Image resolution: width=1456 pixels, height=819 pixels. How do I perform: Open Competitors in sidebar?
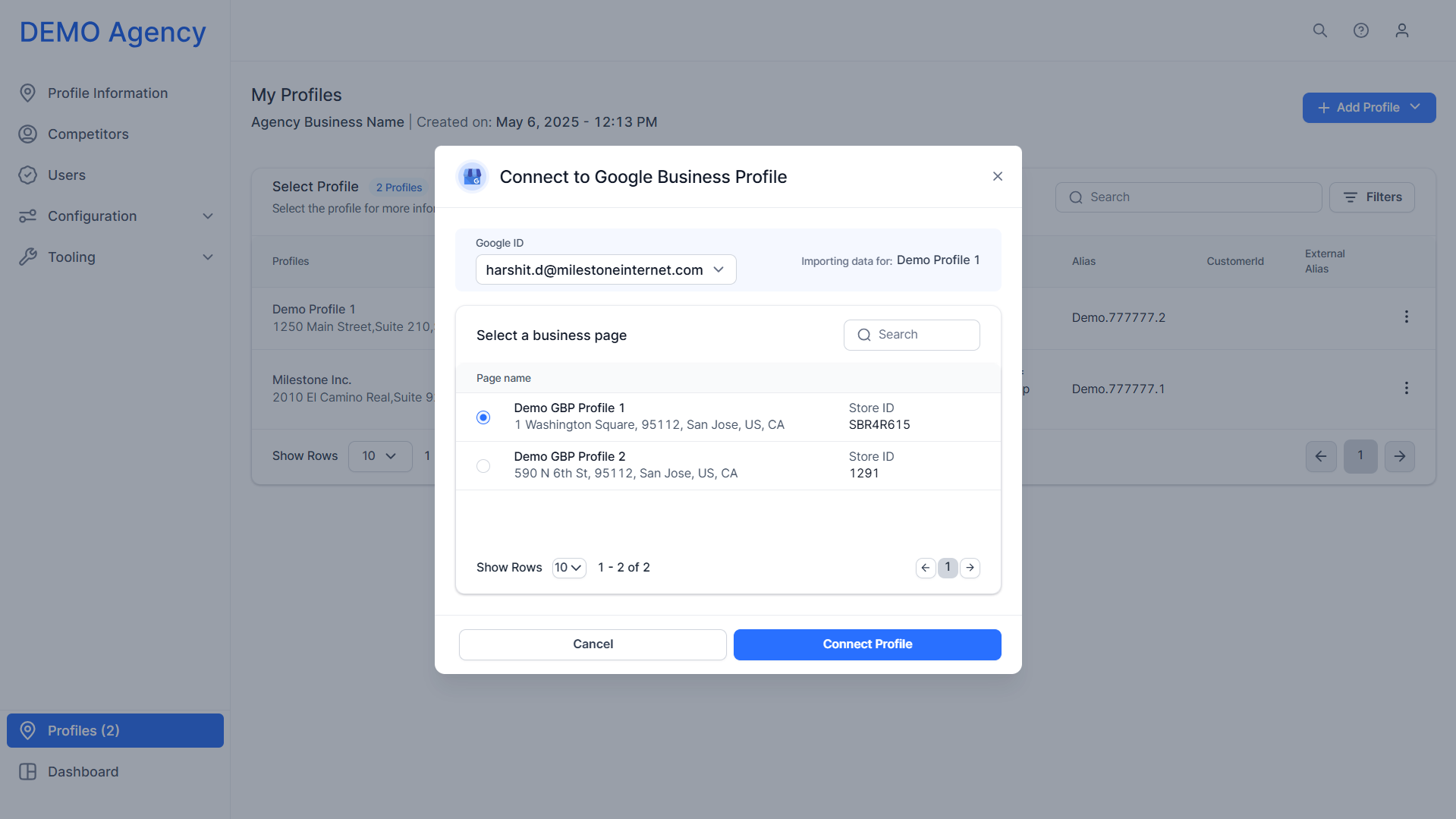(115, 134)
